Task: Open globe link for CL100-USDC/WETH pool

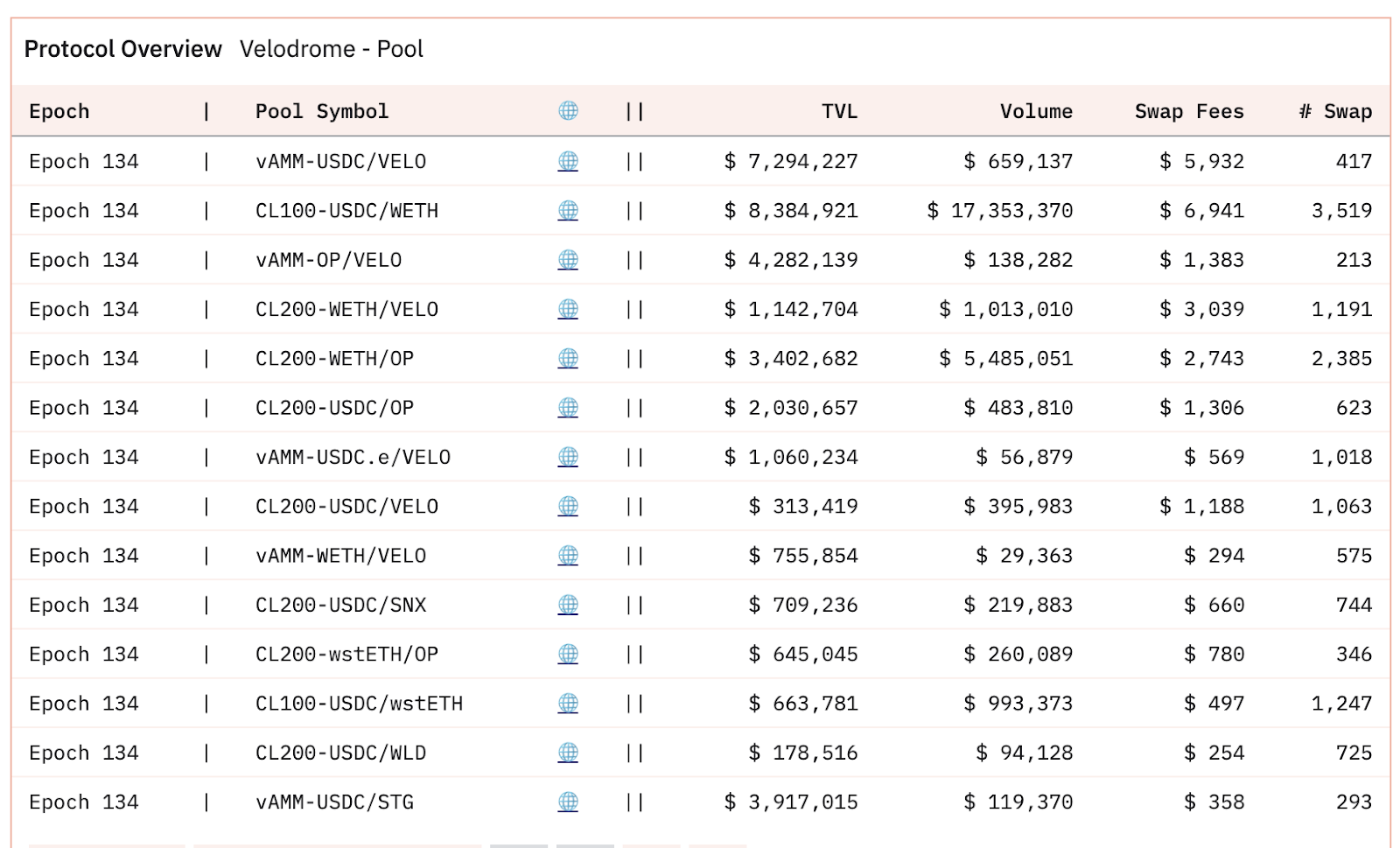Action: pos(568,210)
